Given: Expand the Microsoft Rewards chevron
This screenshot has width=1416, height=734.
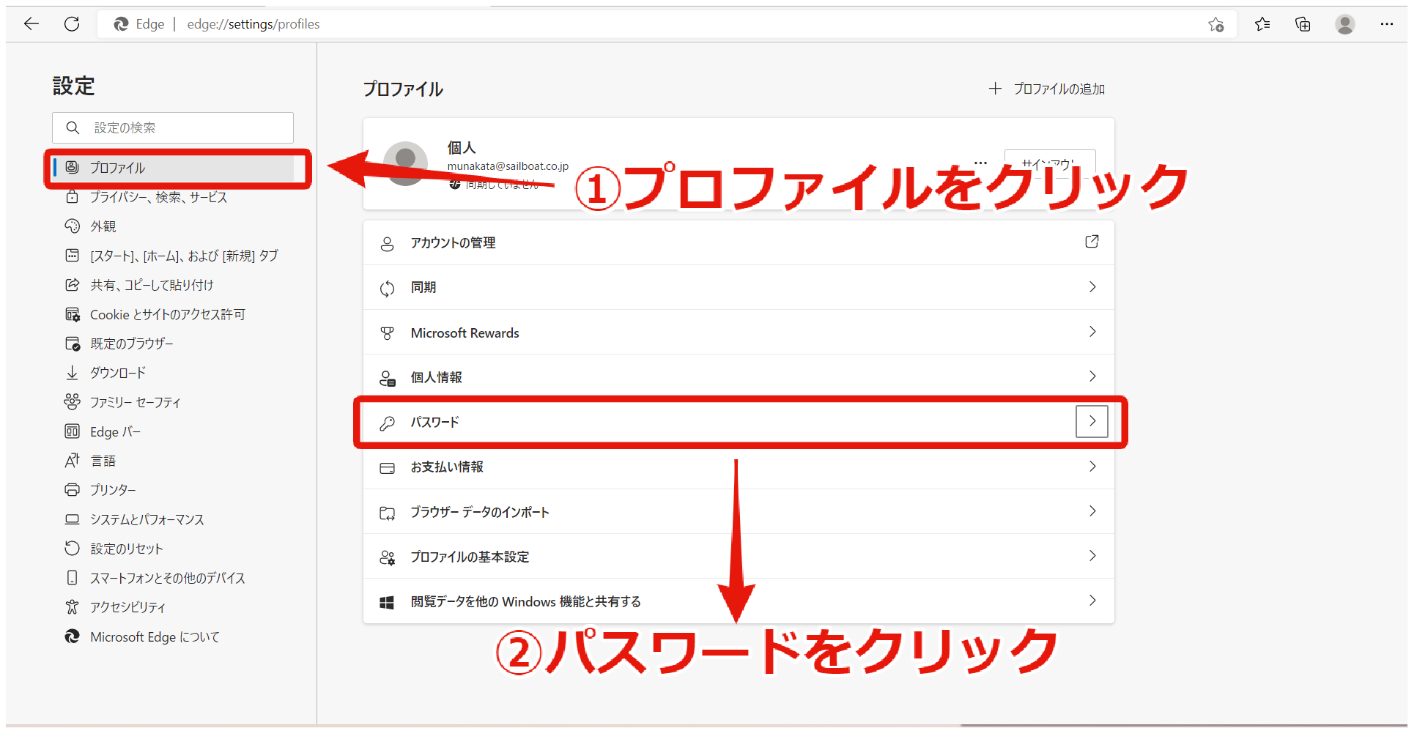Looking at the screenshot, I should [x=1091, y=332].
